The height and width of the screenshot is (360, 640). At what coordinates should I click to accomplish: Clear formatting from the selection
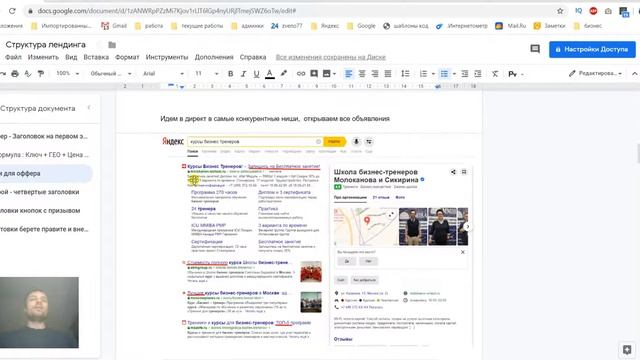[495, 74]
